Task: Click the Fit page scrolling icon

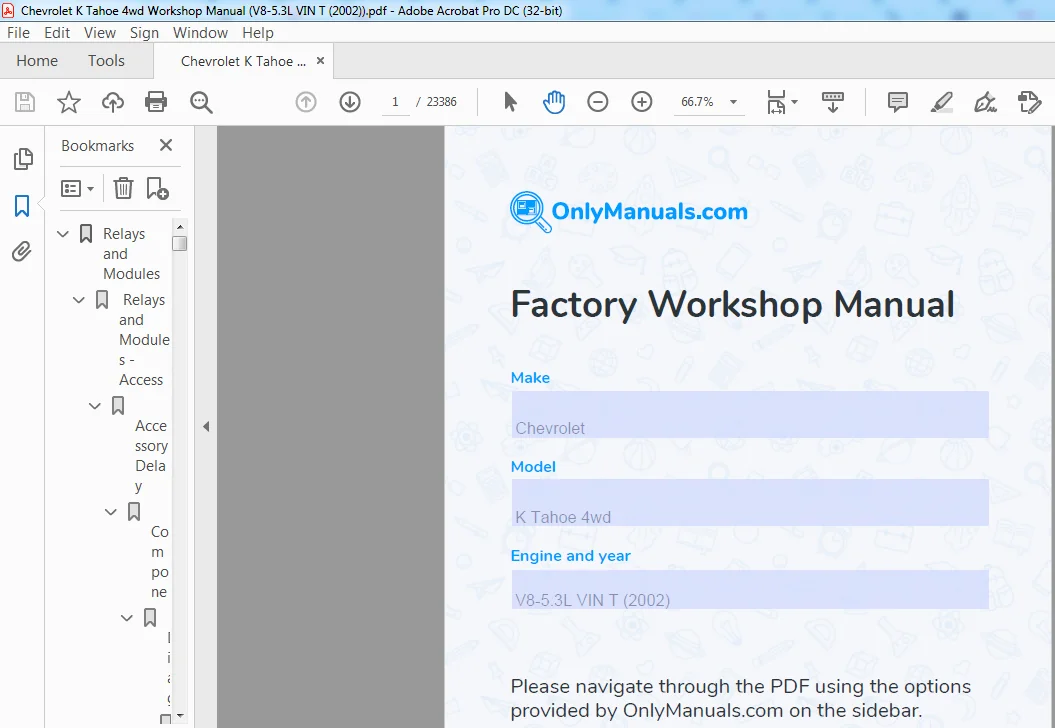Action: click(776, 102)
